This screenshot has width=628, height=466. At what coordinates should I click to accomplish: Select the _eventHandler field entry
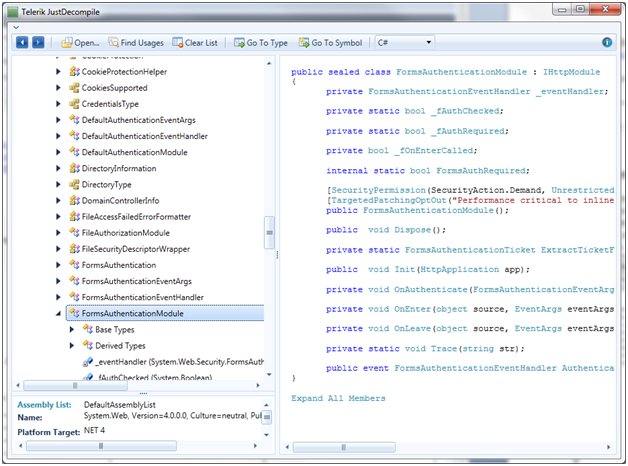tap(179, 362)
